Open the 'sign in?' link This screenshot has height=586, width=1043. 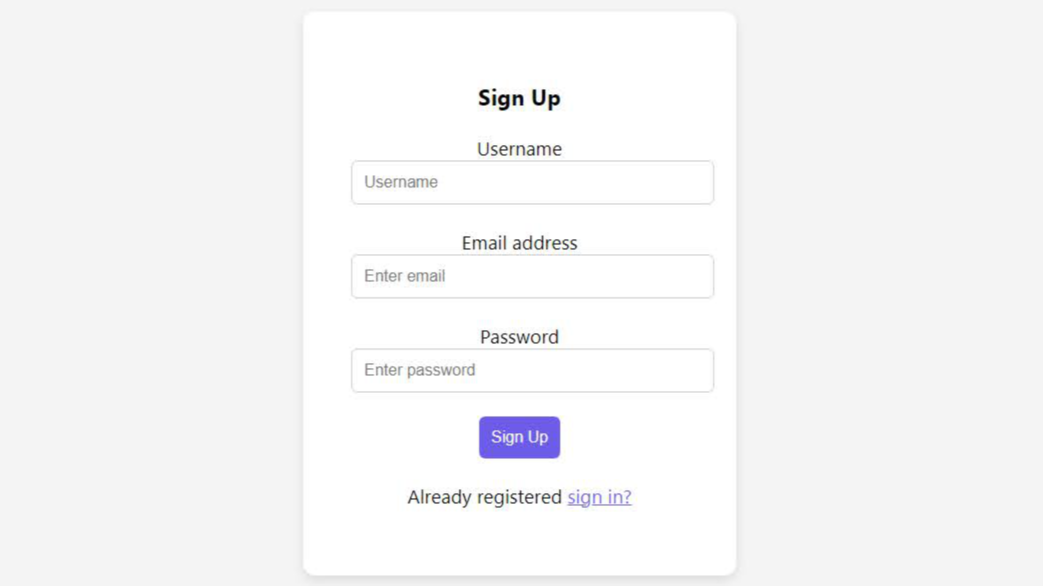point(599,497)
